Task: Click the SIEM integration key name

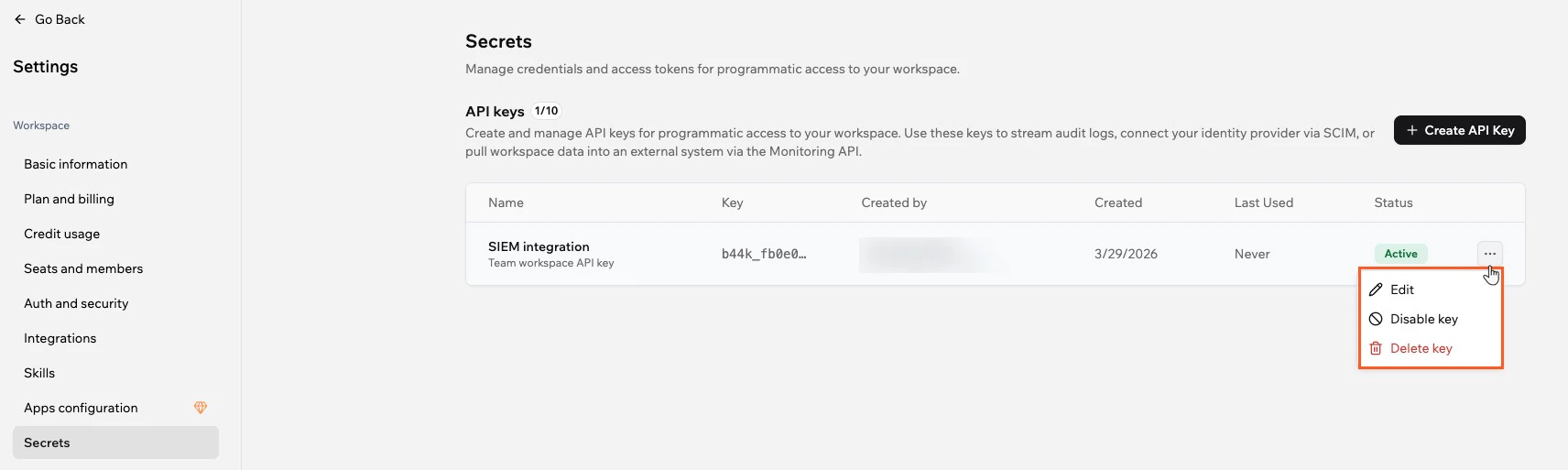Action: click(x=539, y=246)
